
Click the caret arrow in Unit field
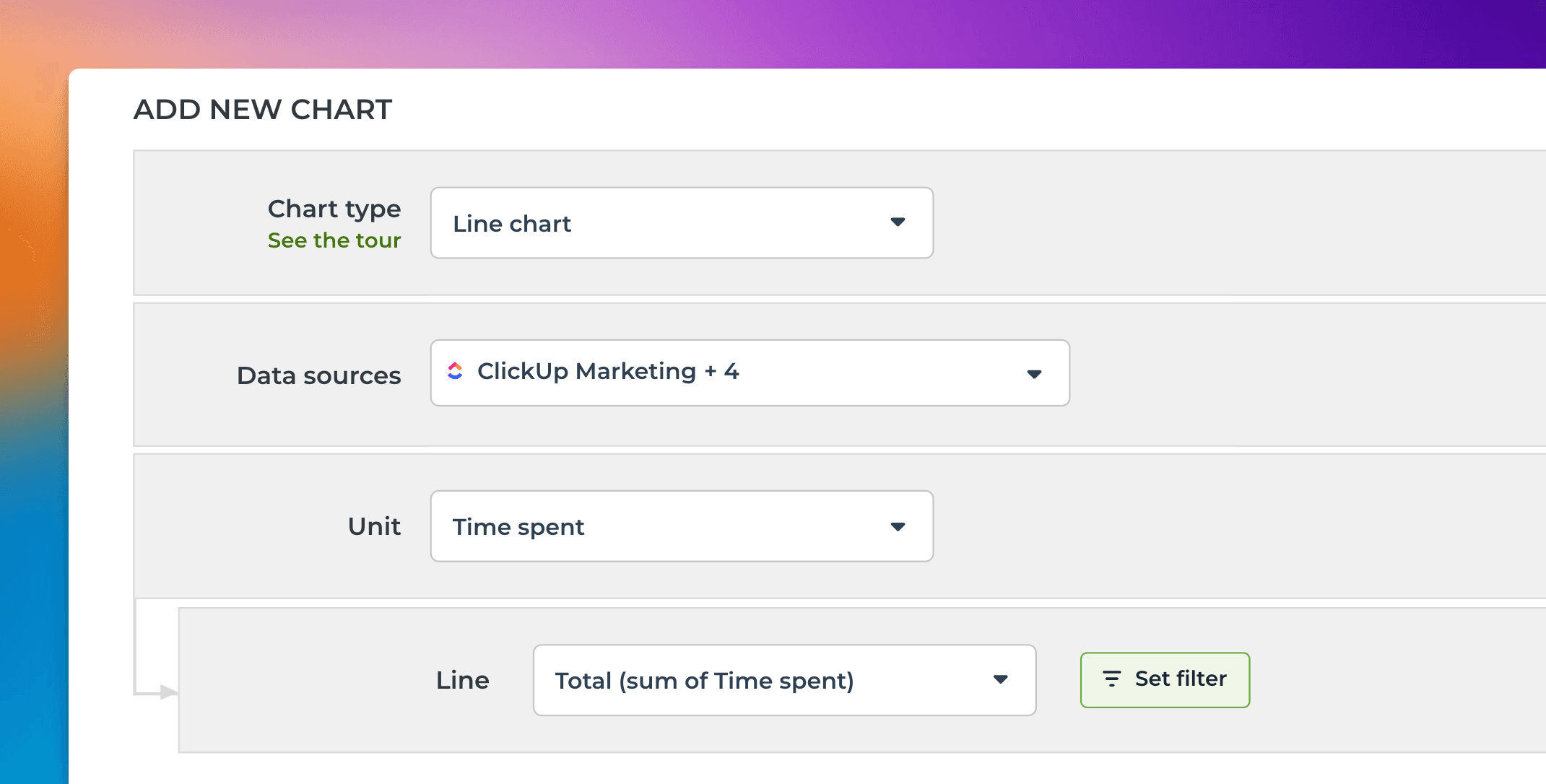point(898,527)
